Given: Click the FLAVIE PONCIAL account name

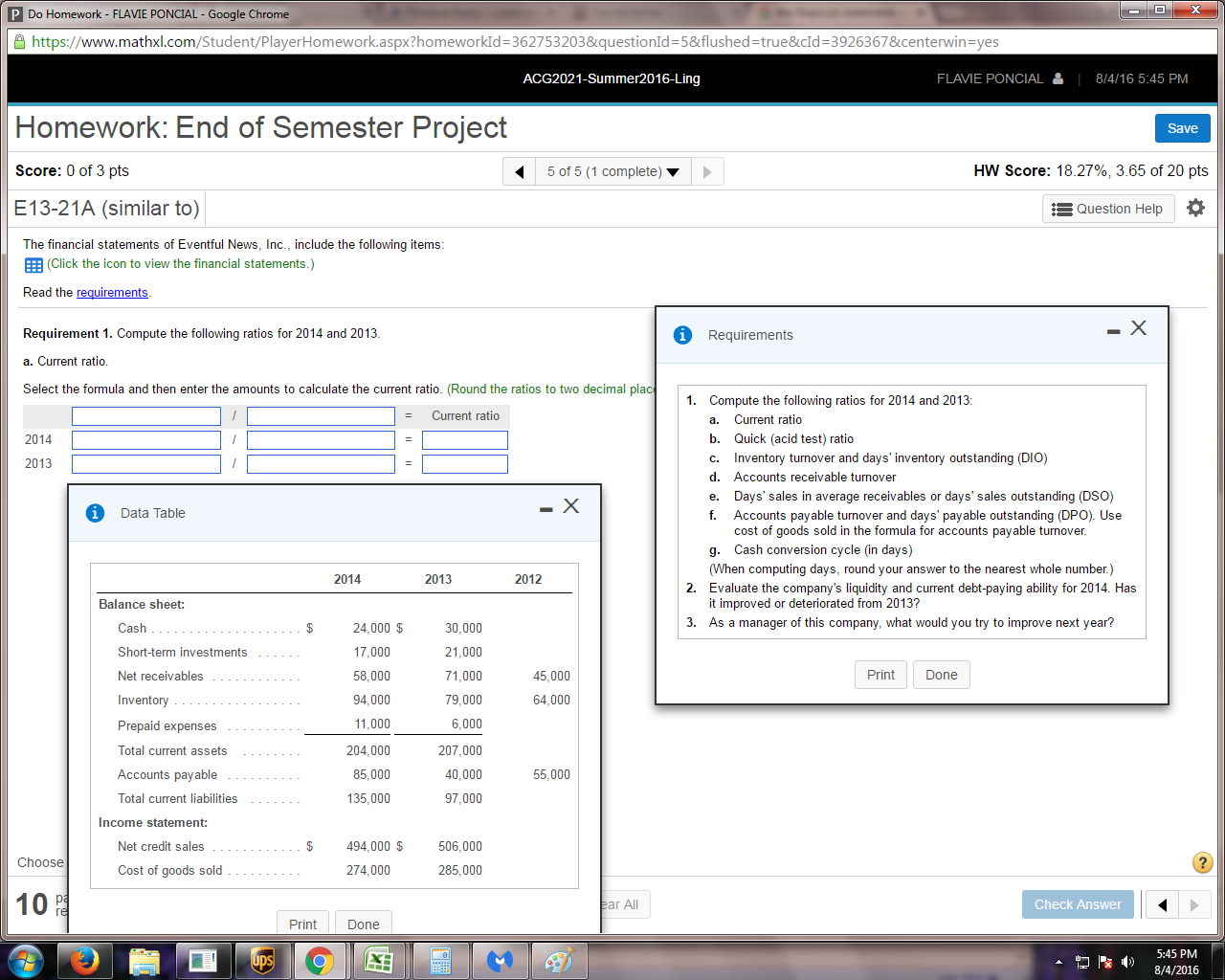Looking at the screenshot, I should [991, 78].
